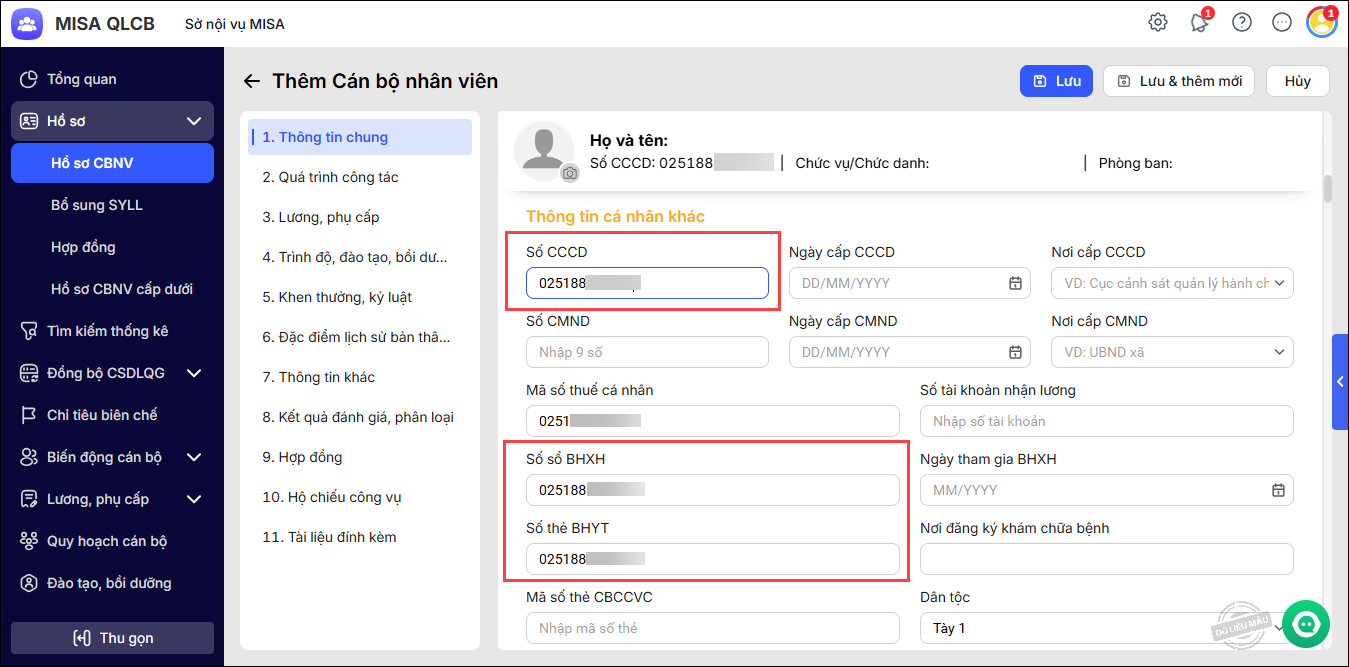1349x667 pixels.
Task: Open the green chat support bubble
Action: point(1305,622)
